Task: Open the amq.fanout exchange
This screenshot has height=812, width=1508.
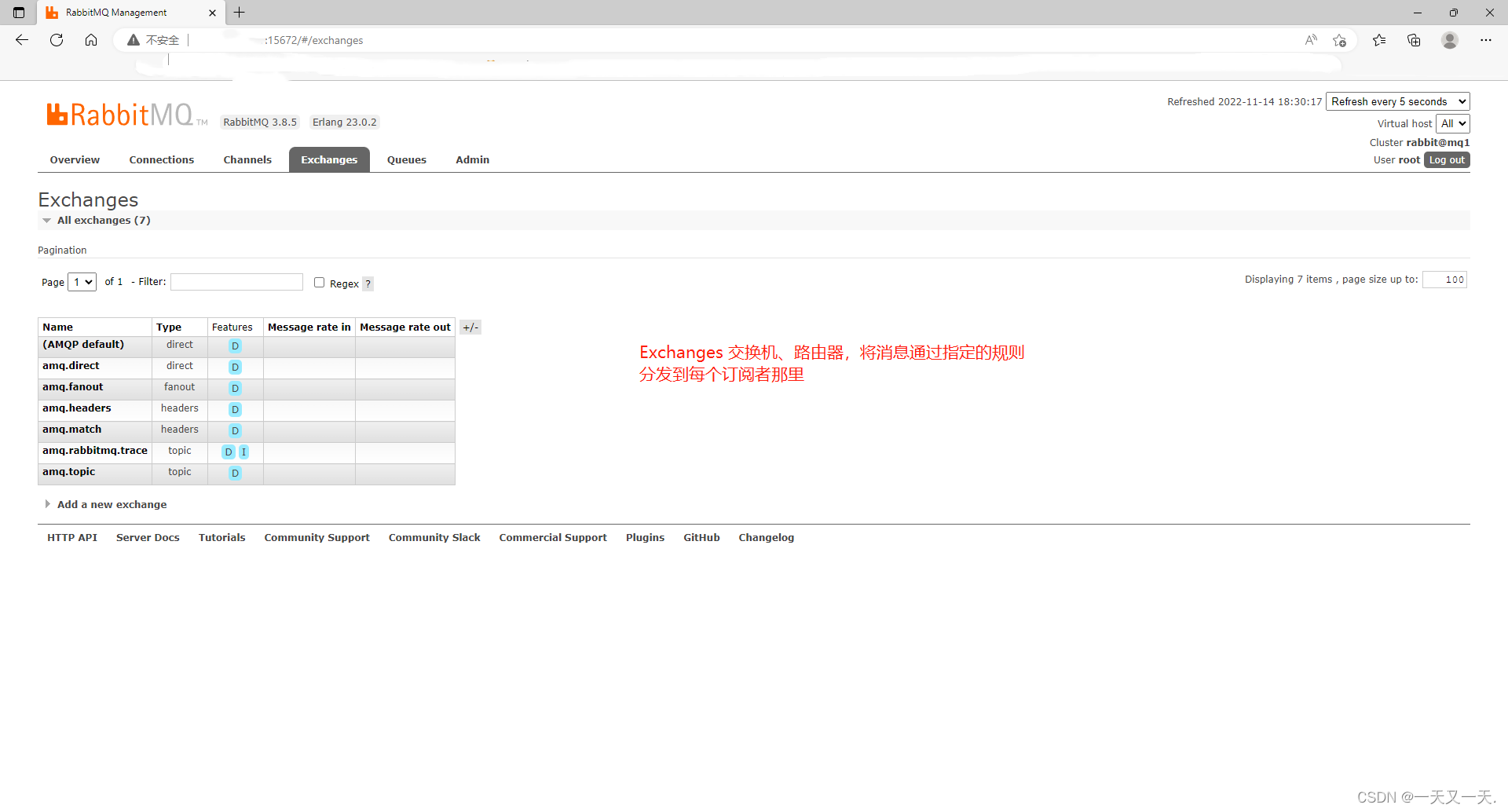Action: pos(72,386)
